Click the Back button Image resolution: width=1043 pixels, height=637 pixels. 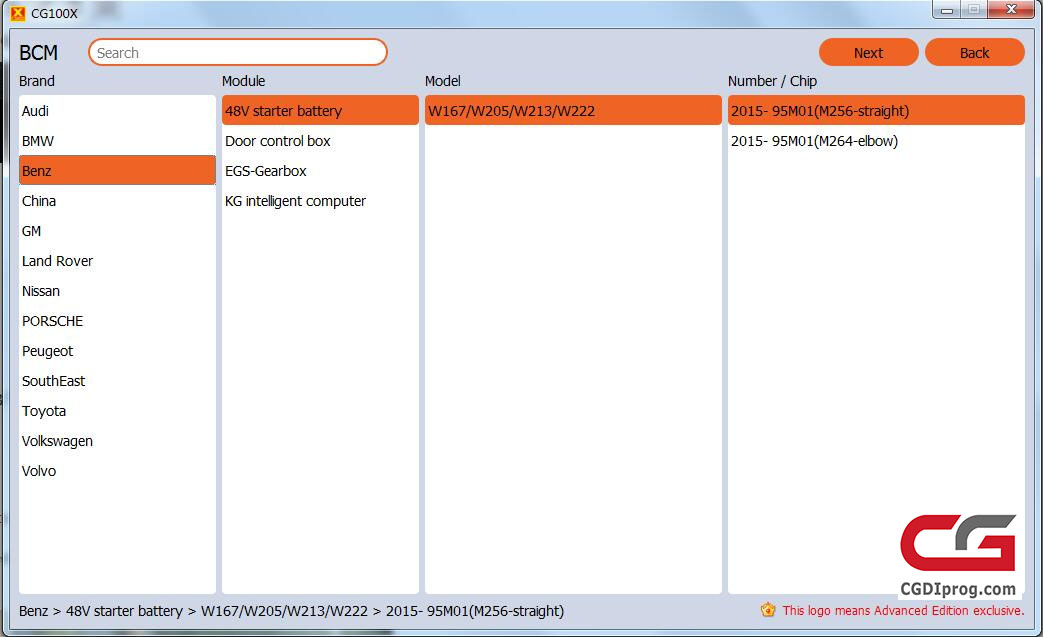click(974, 53)
